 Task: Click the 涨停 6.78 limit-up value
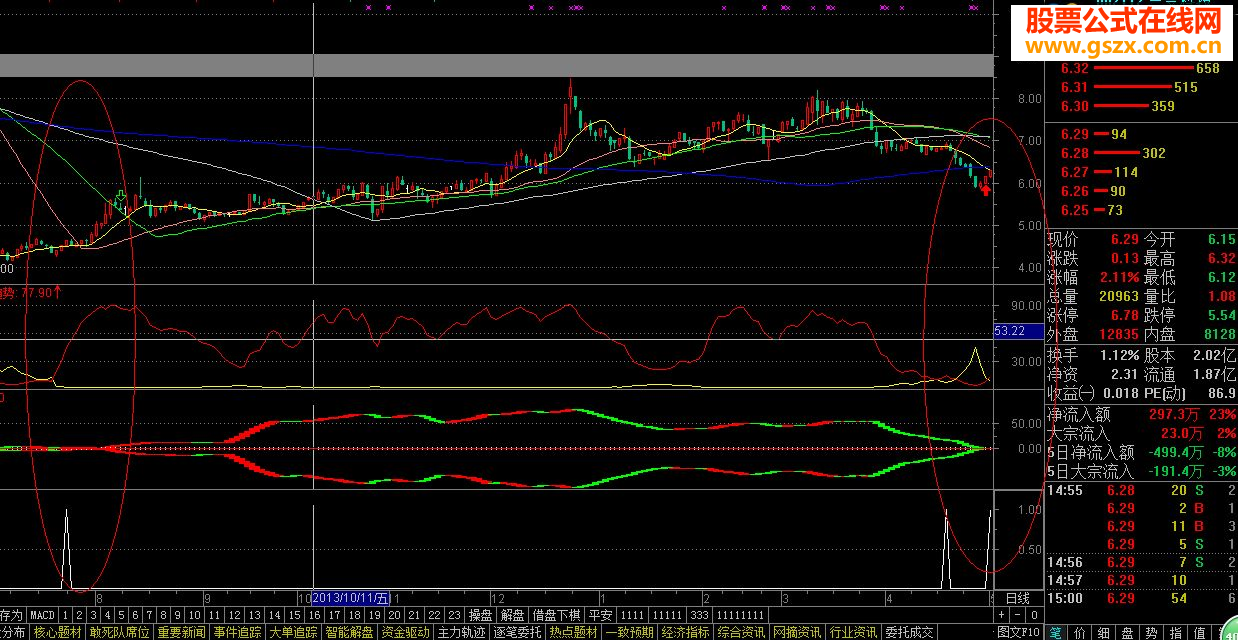[x=1124, y=316]
